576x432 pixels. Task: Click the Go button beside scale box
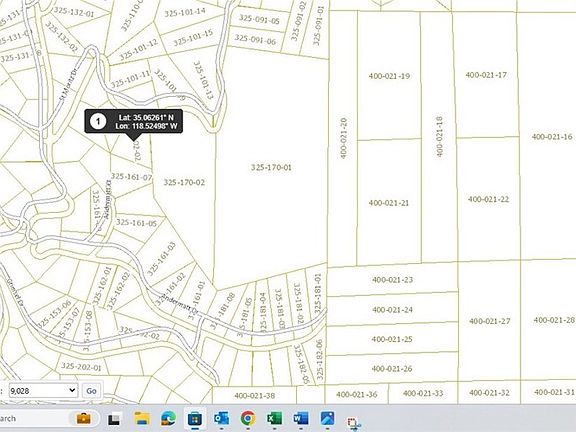click(91, 391)
